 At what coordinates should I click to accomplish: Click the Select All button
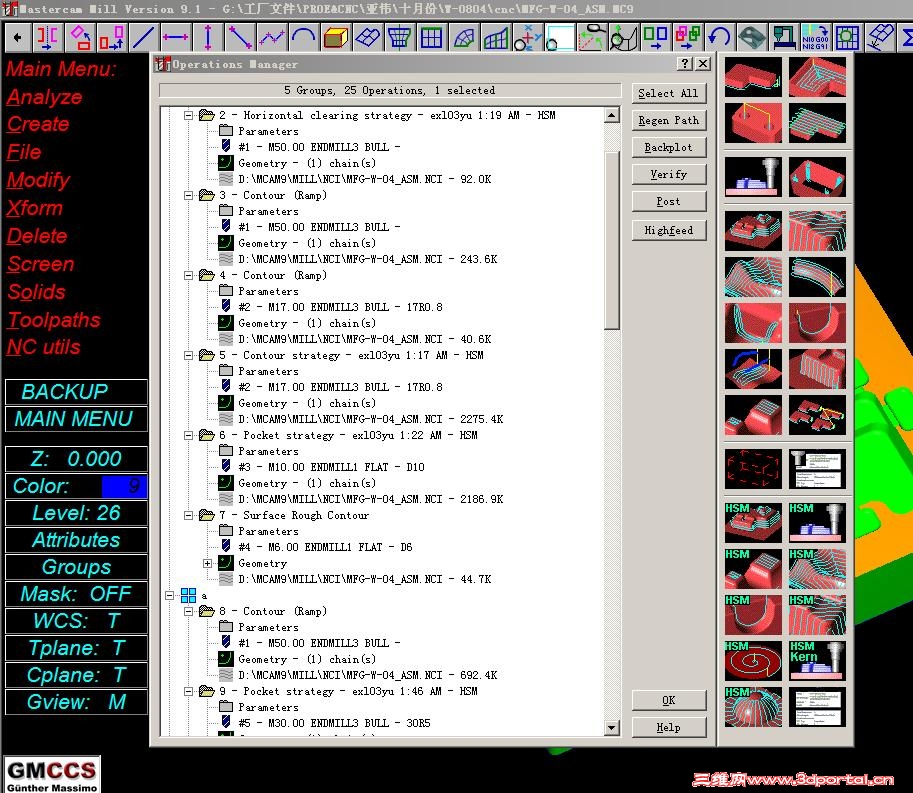pos(668,93)
